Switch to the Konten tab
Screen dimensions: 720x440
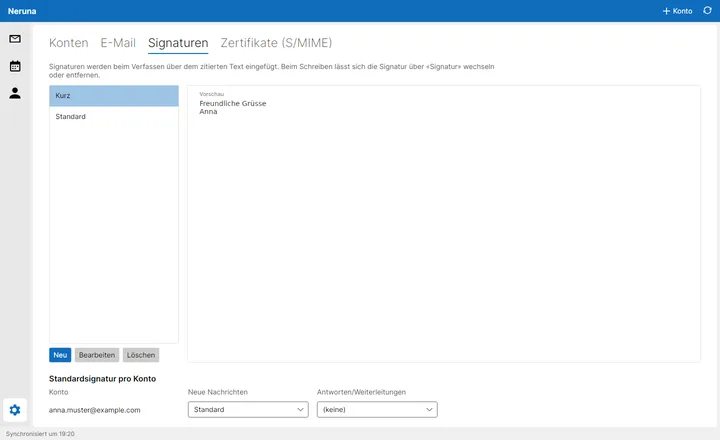click(68, 43)
